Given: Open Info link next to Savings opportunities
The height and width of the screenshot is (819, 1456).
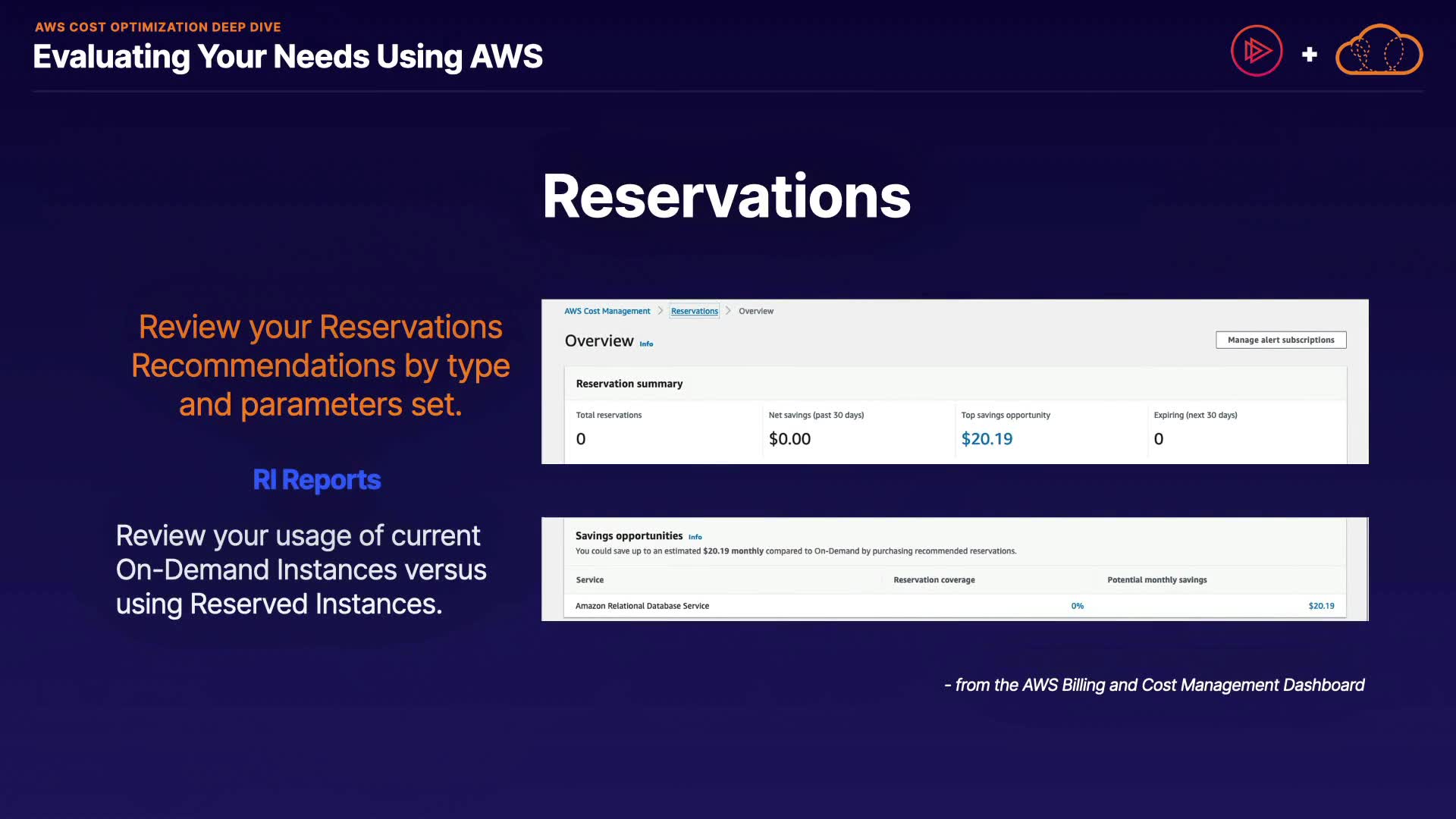Looking at the screenshot, I should click(x=695, y=537).
